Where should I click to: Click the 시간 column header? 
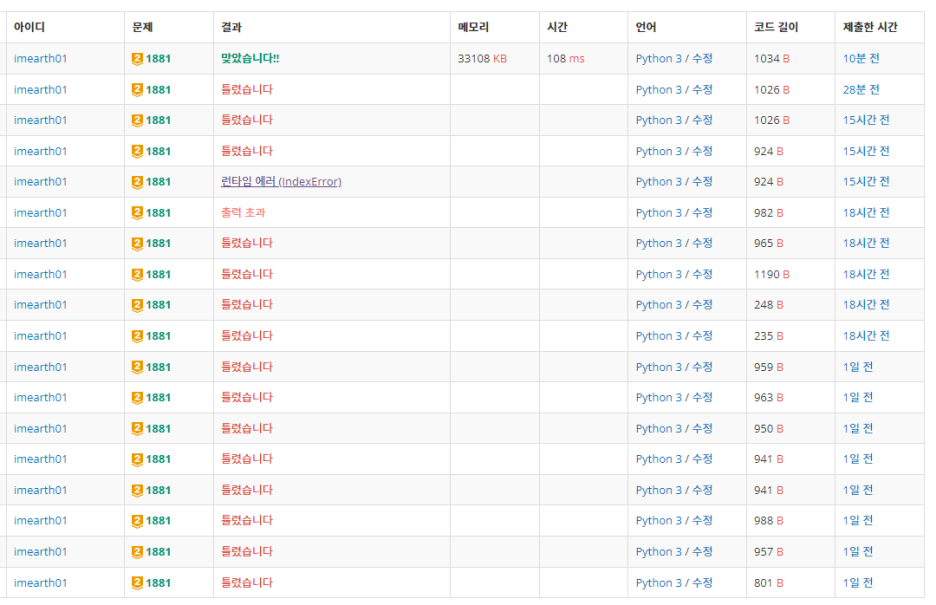point(558,27)
